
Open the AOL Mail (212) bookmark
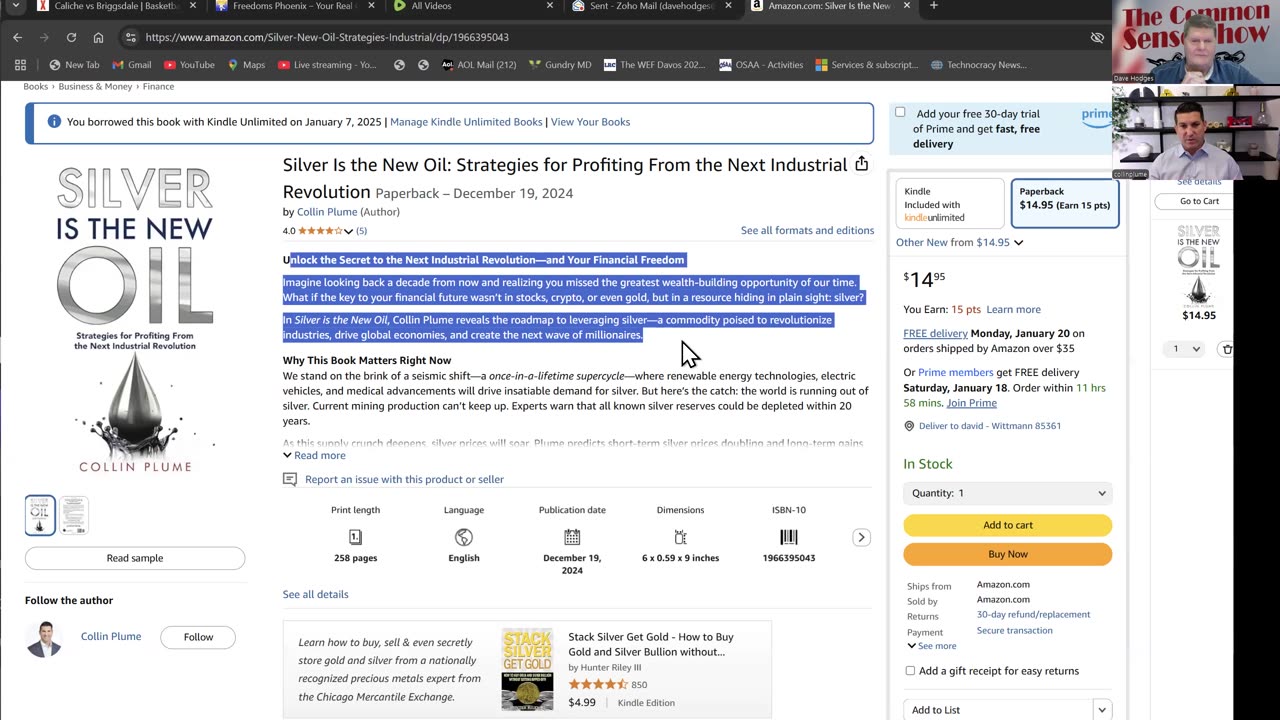[478, 65]
